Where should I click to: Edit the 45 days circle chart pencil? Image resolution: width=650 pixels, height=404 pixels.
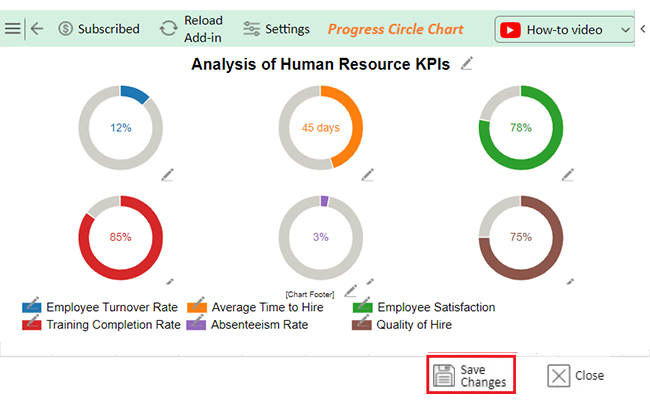coord(367,174)
